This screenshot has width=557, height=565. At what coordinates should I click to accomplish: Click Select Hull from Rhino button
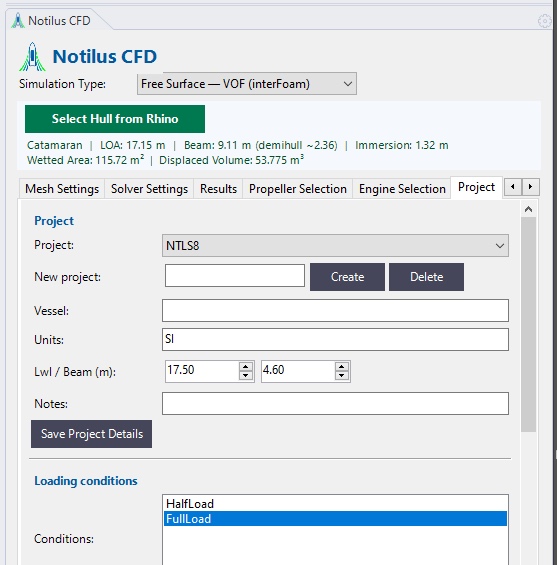[115, 119]
